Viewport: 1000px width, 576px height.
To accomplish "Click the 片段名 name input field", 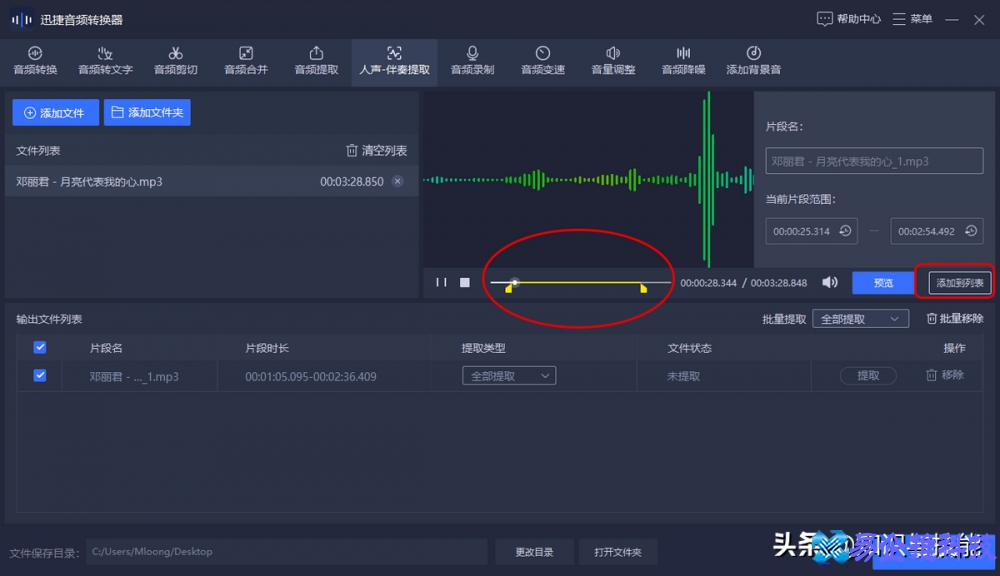I will (x=873, y=160).
